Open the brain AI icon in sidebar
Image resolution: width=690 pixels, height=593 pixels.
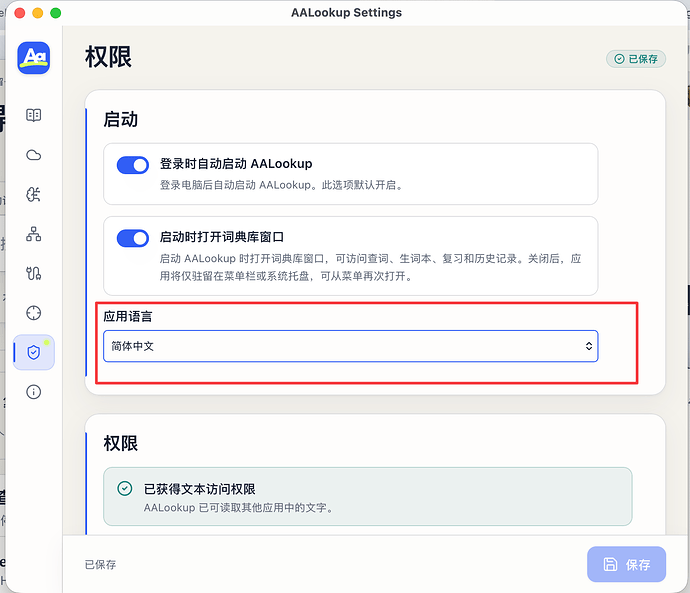click(x=33, y=194)
